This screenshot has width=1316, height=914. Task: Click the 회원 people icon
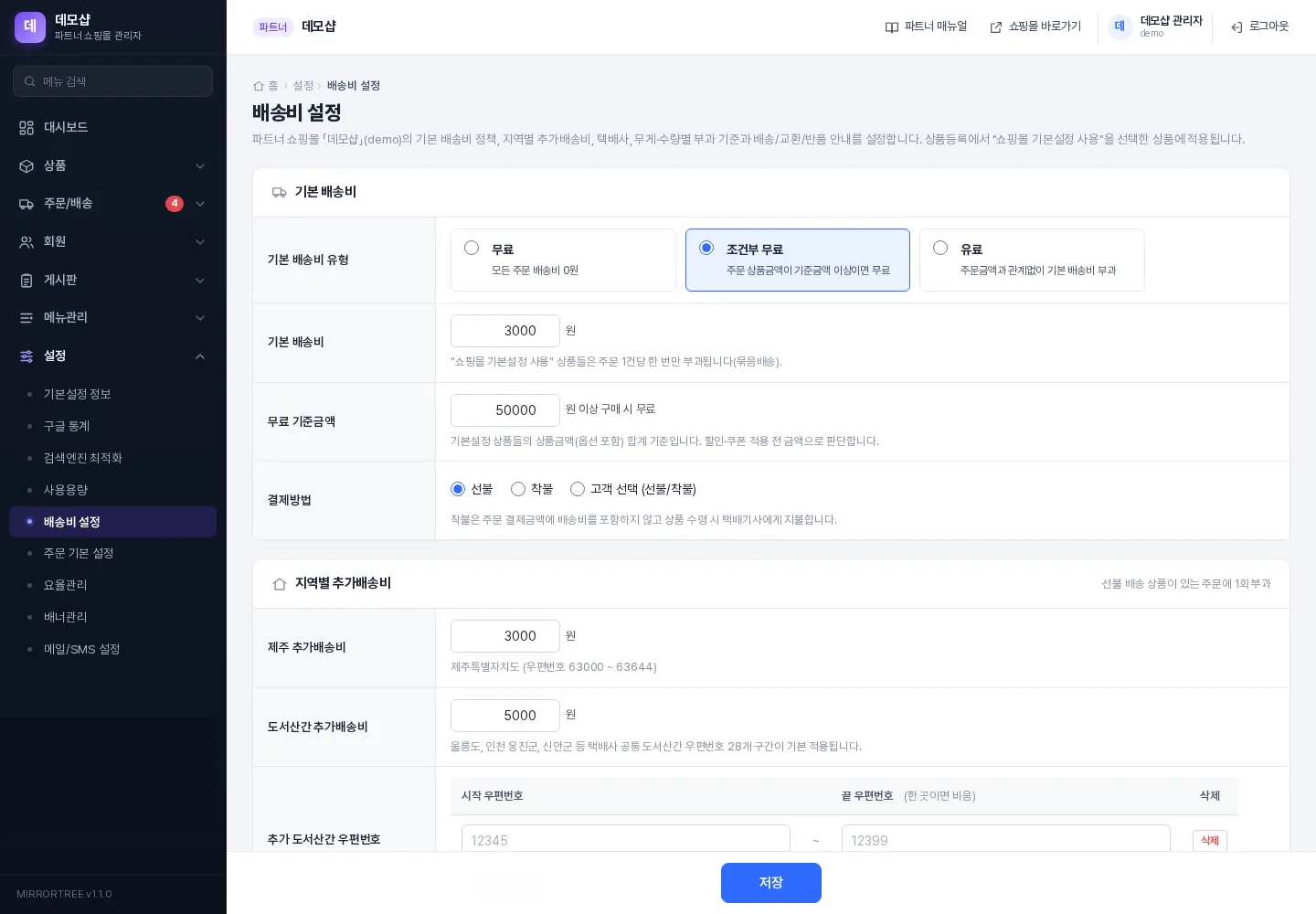coord(27,241)
